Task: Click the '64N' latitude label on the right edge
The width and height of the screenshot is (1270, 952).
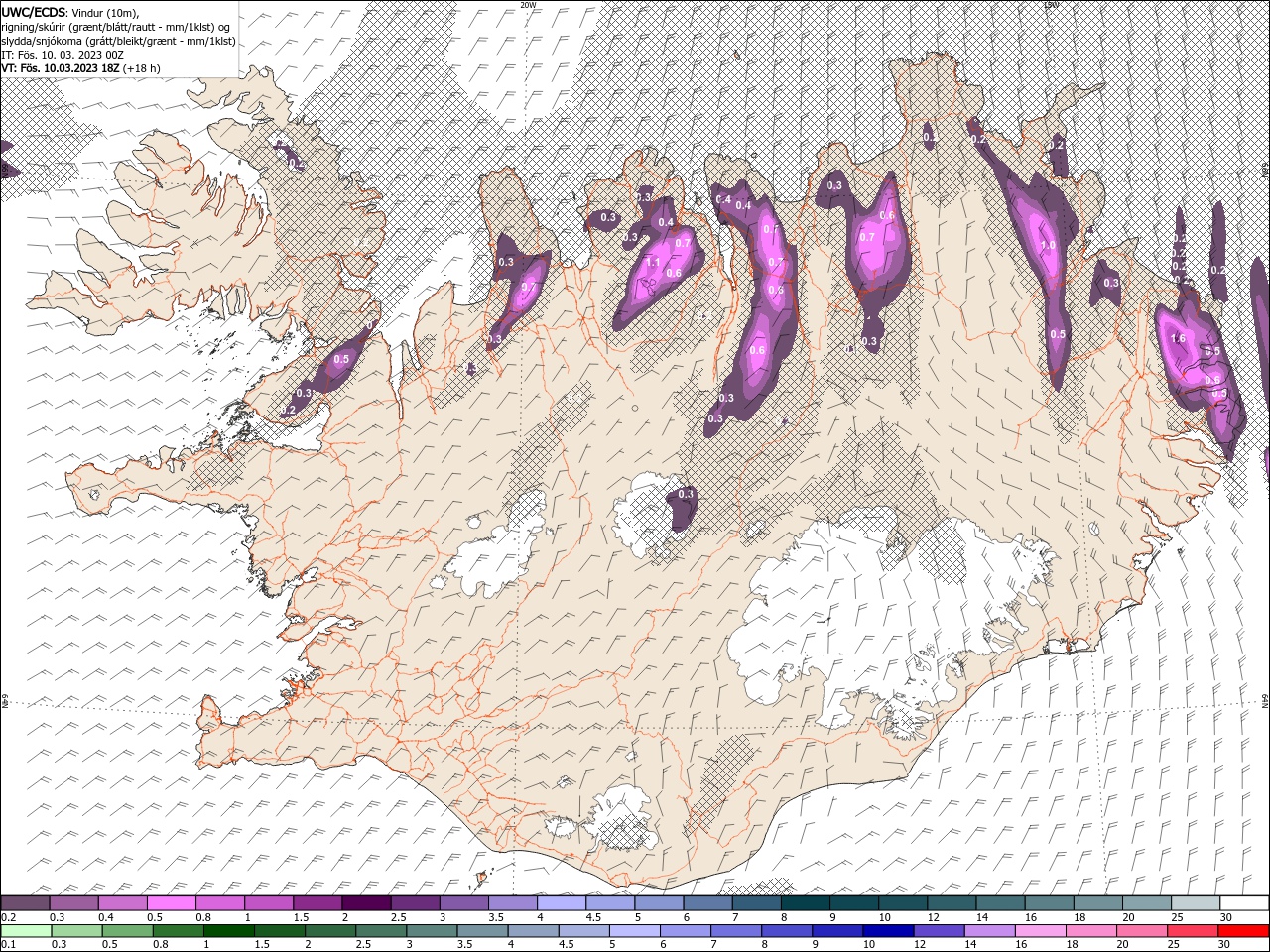Action: (x=1265, y=701)
